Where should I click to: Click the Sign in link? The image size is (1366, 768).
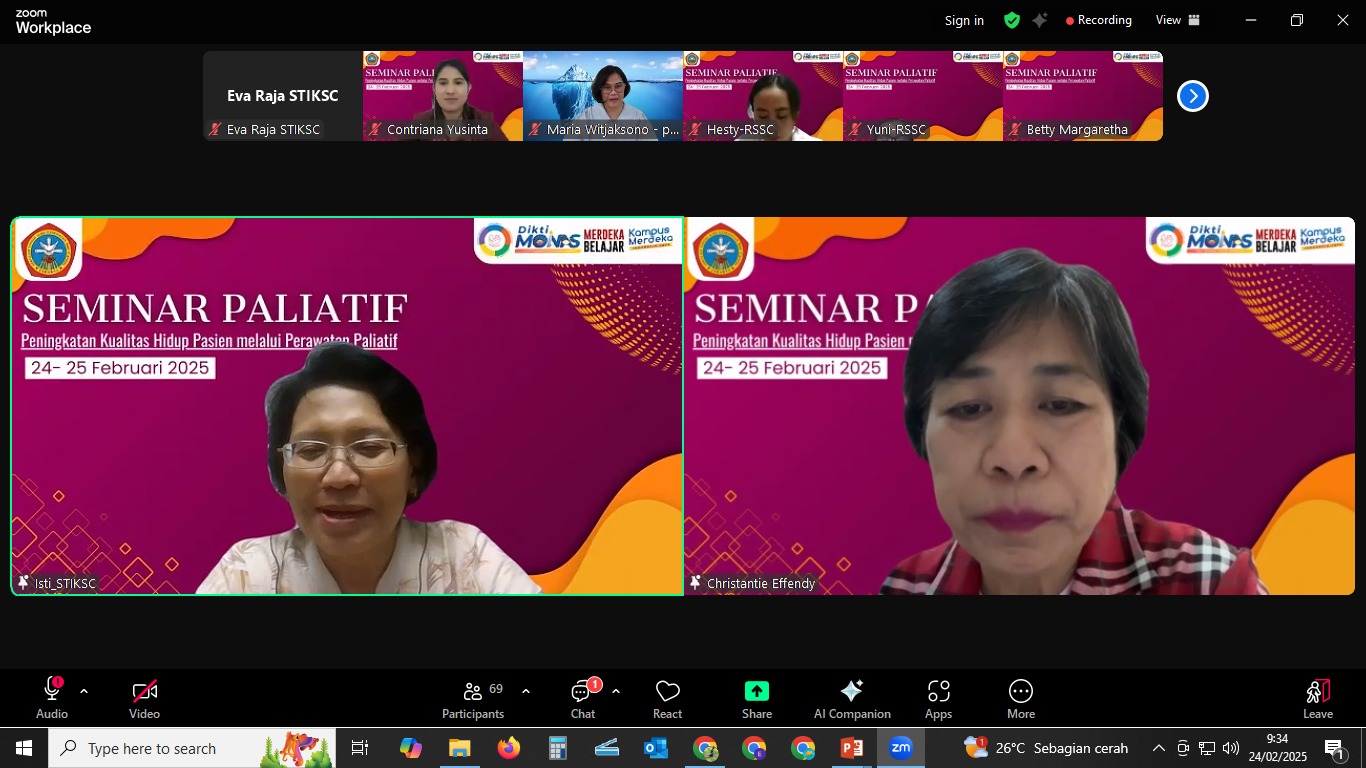coord(964,20)
